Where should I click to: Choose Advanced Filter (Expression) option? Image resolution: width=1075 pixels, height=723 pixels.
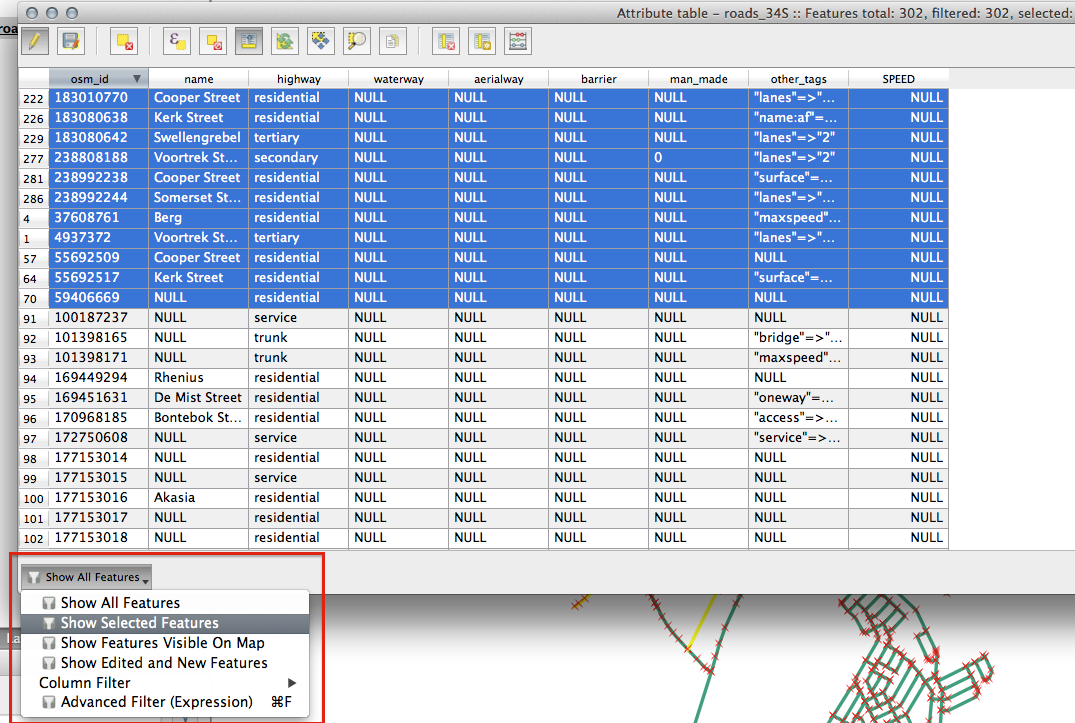pyautogui.click(x=156, y=702)
